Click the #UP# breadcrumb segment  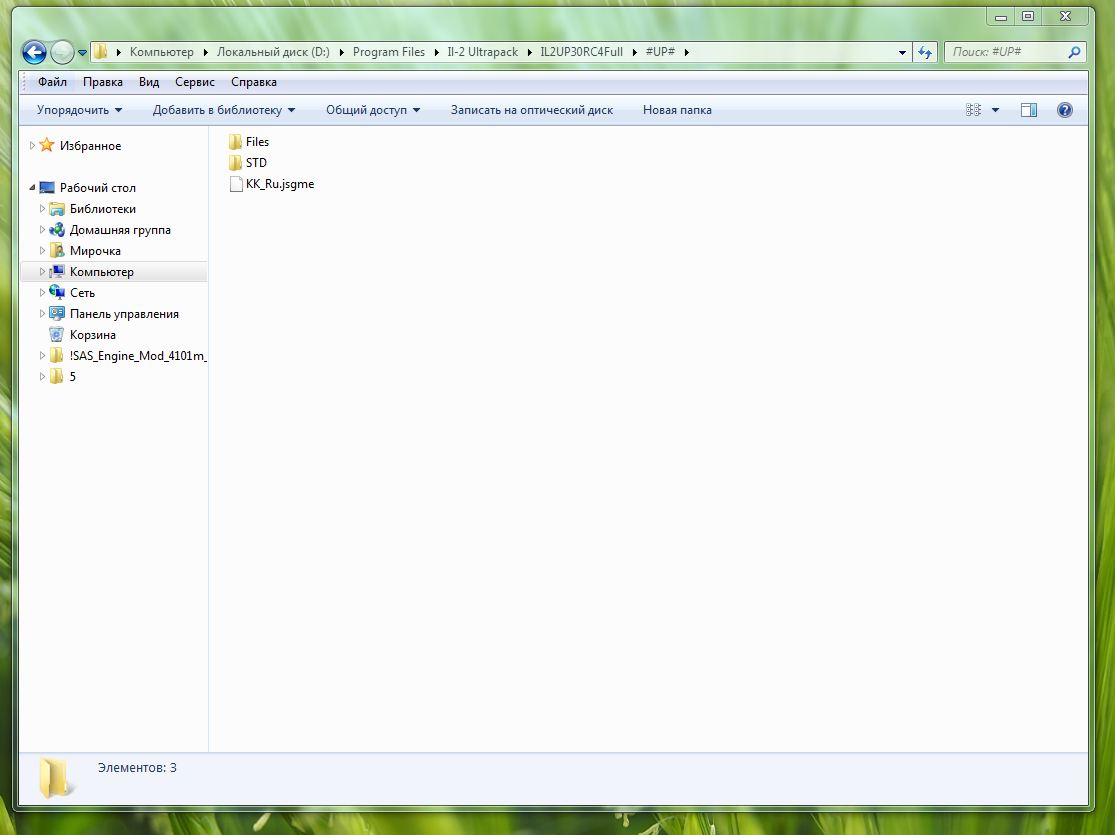click(x=660, y=52)
